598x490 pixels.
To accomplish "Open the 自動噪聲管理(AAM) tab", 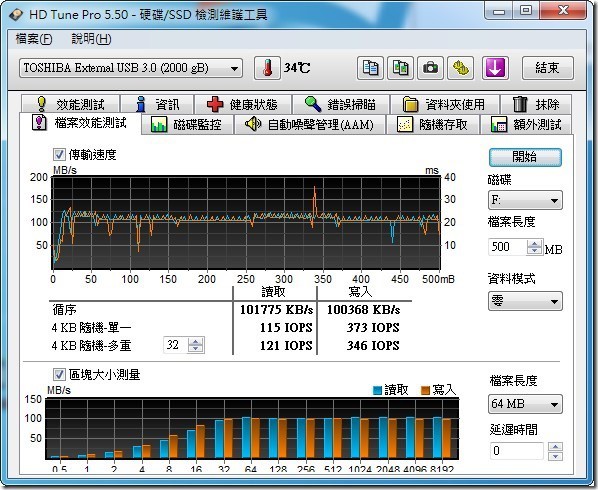I will pos(310,125).
